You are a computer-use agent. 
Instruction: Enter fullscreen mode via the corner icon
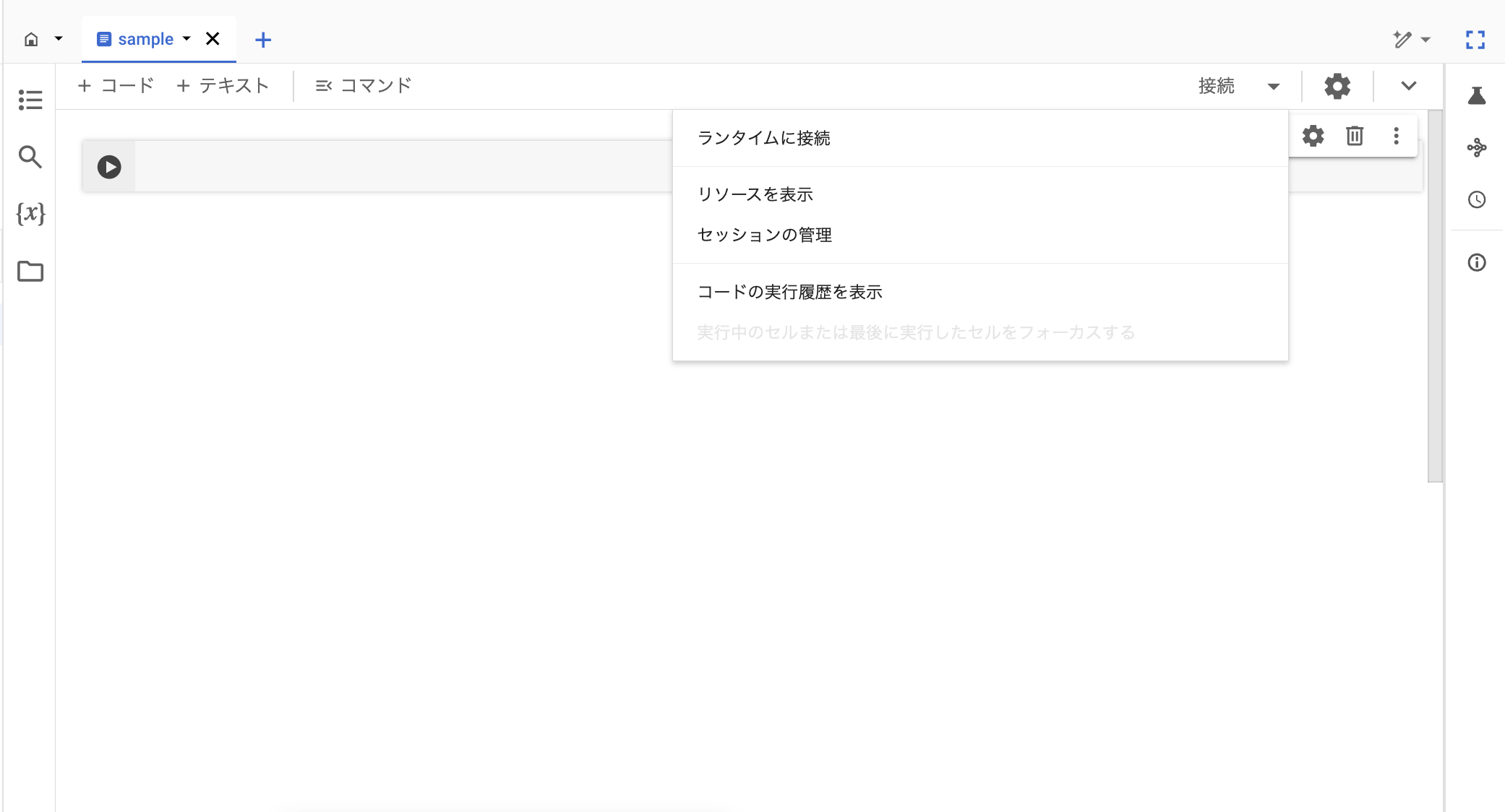[1476, 40]
